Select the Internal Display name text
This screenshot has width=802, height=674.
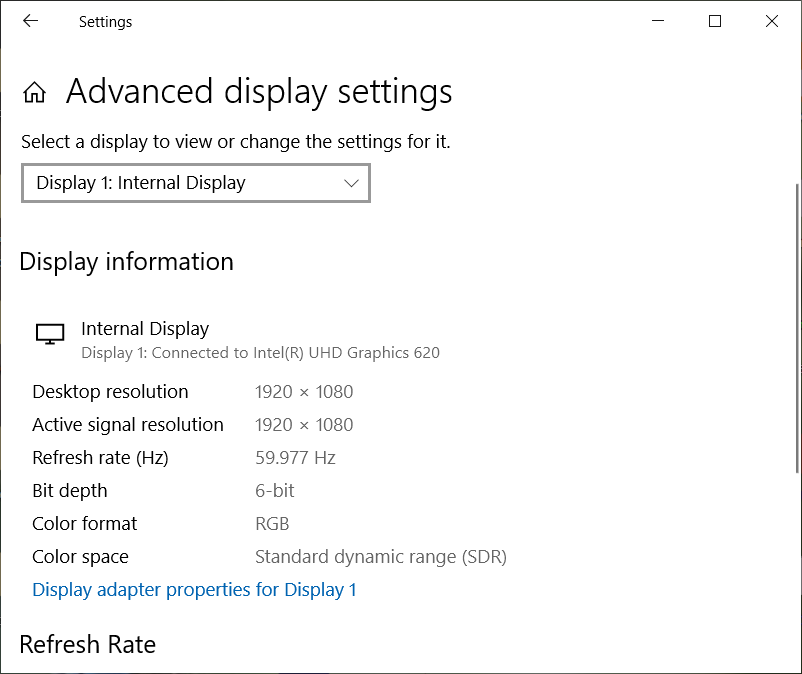tap(145, 328)
